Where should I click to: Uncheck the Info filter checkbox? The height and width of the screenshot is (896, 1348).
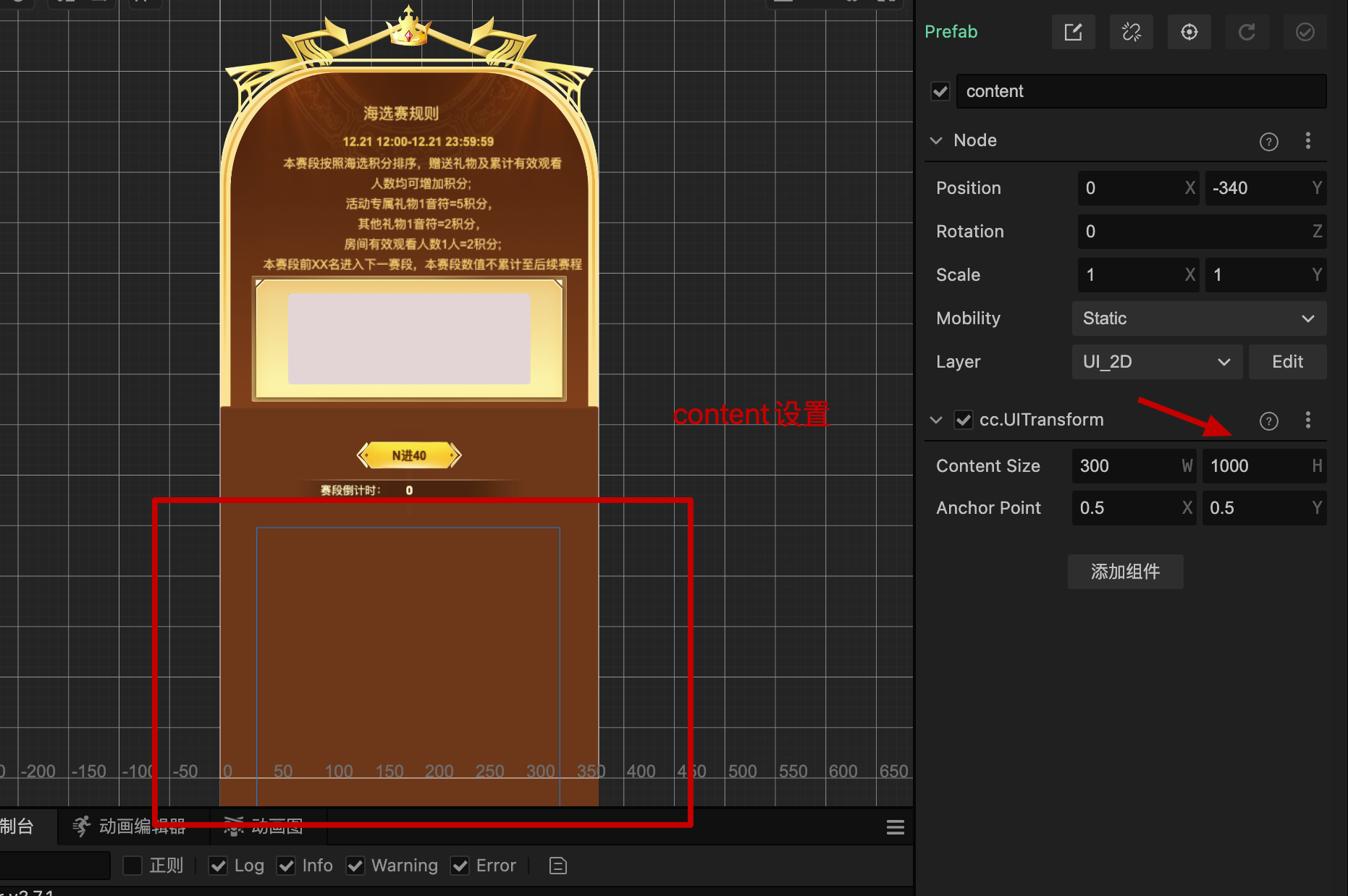pos(286,866)
